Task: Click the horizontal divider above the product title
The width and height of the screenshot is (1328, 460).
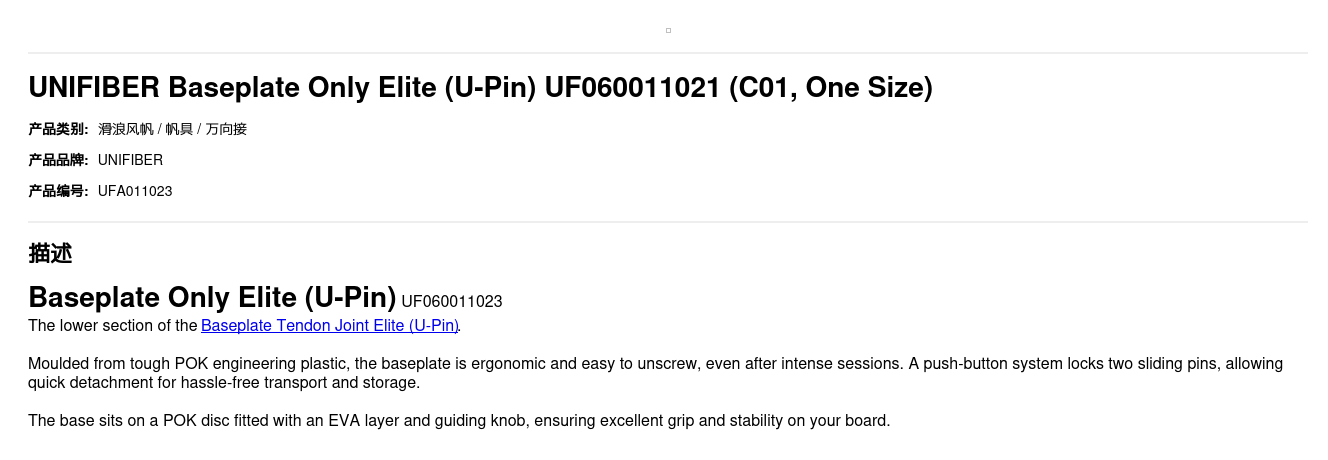Action: [668, 53]
